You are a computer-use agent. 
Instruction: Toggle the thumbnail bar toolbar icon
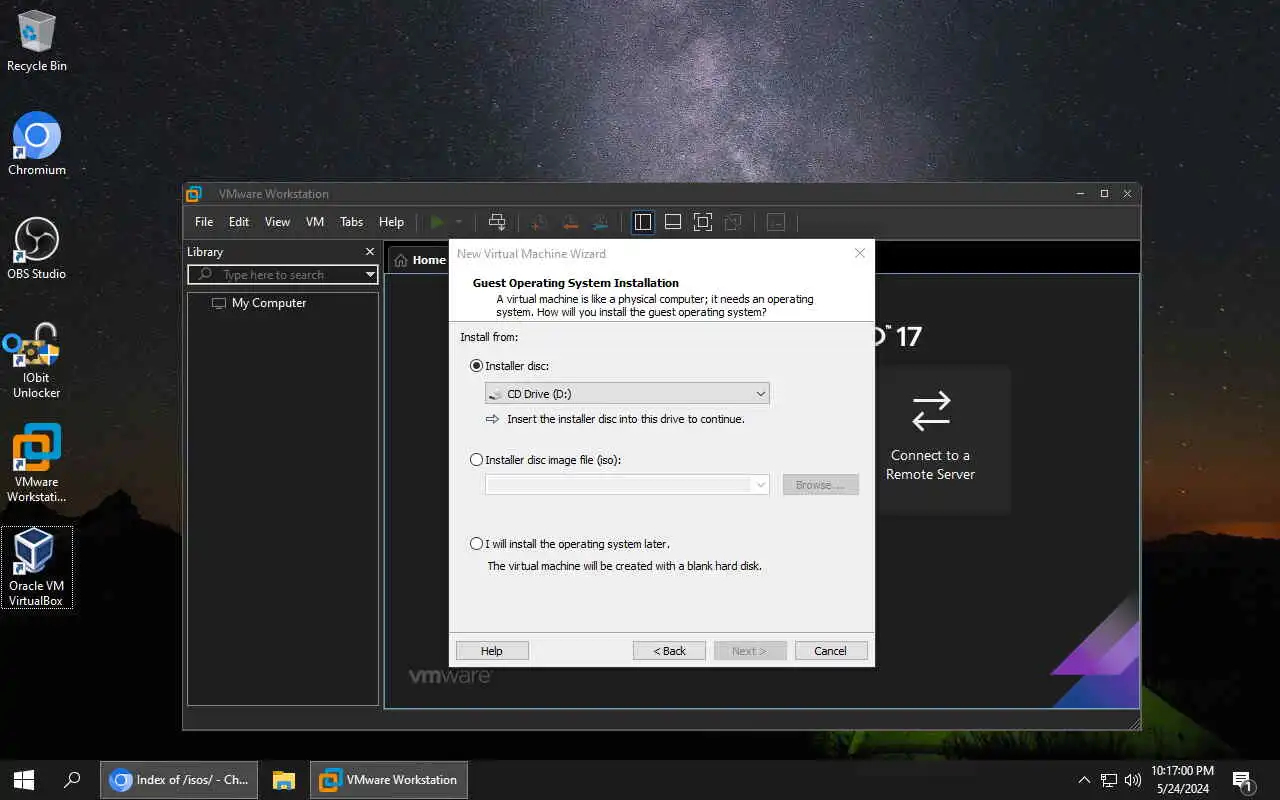pyautogui.click(x=673, y=222)
